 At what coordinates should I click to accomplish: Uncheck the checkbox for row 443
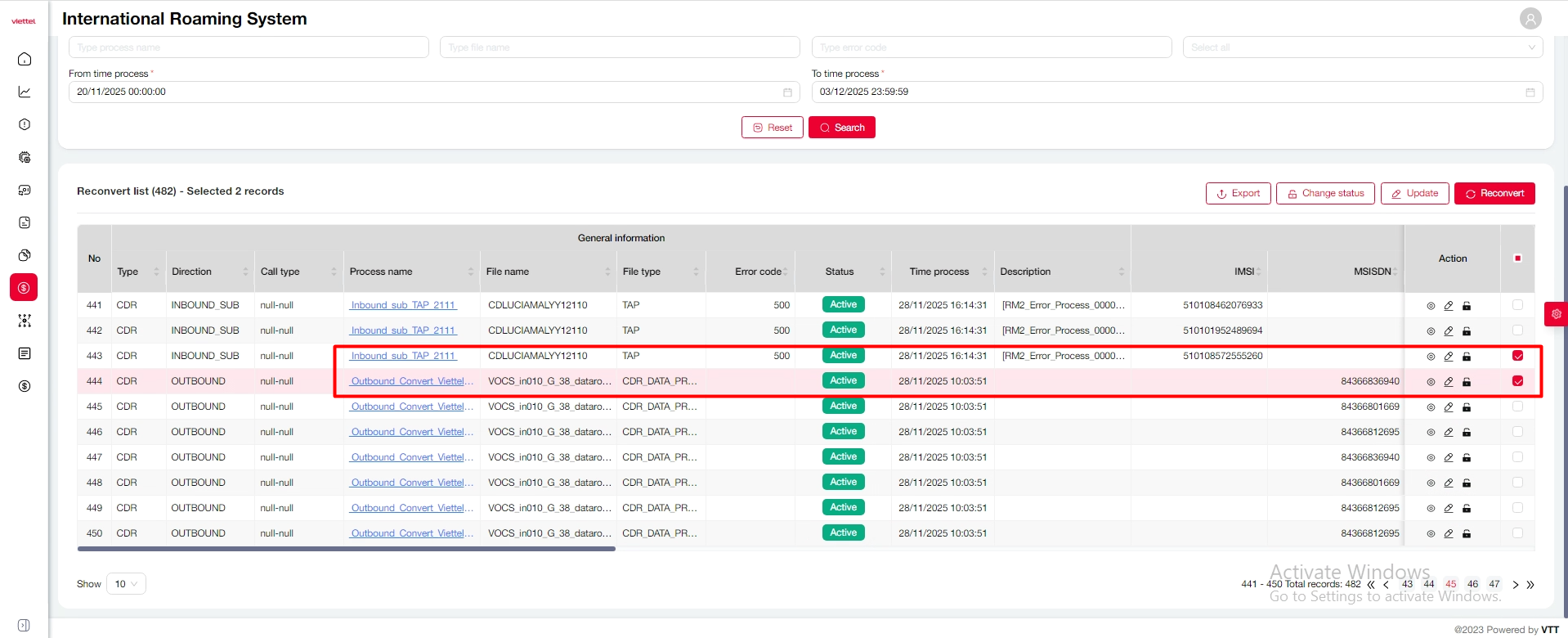click(1517, 356)
